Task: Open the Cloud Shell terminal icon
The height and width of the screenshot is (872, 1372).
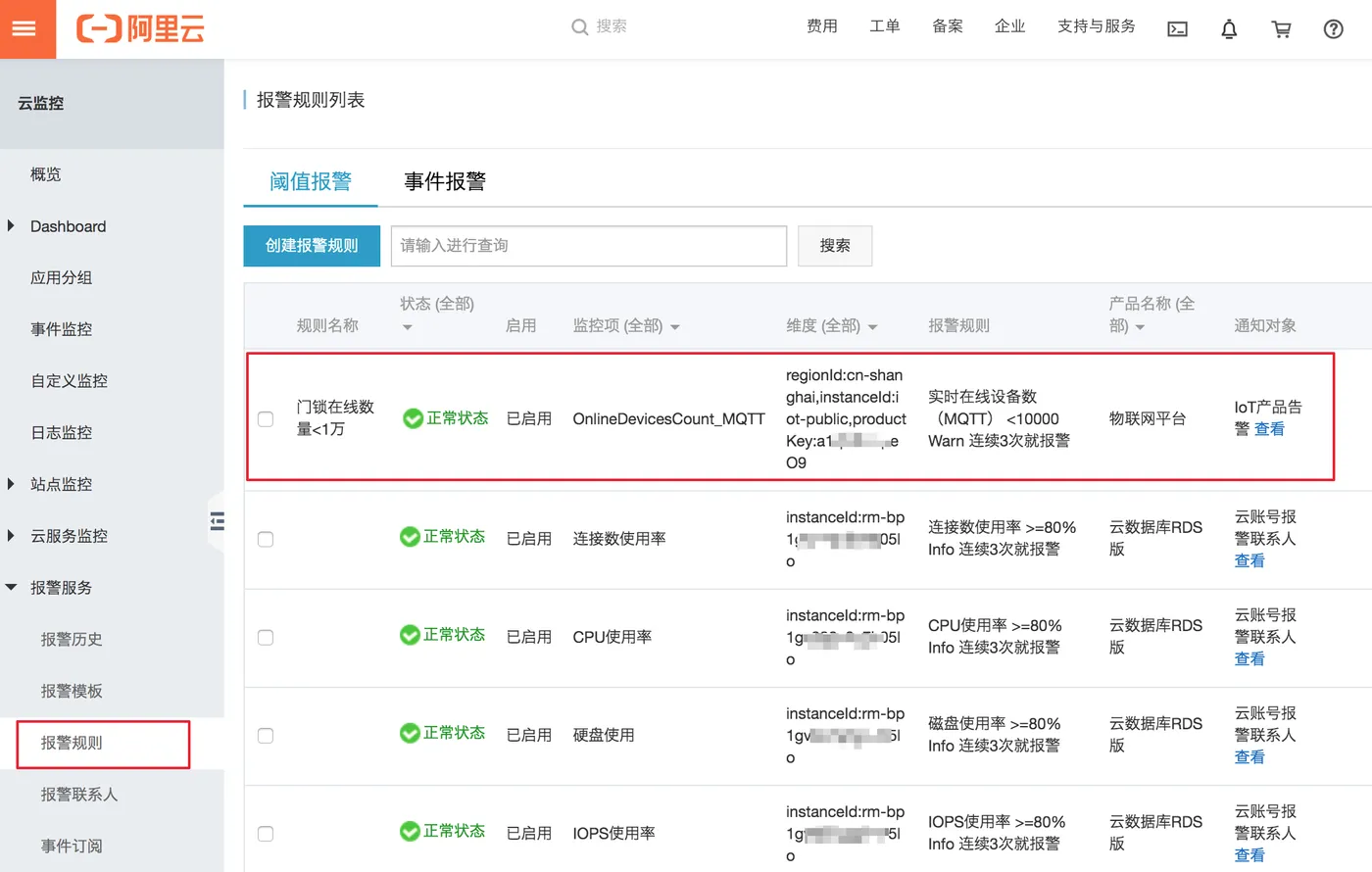Action: [x=1177, y=28]
